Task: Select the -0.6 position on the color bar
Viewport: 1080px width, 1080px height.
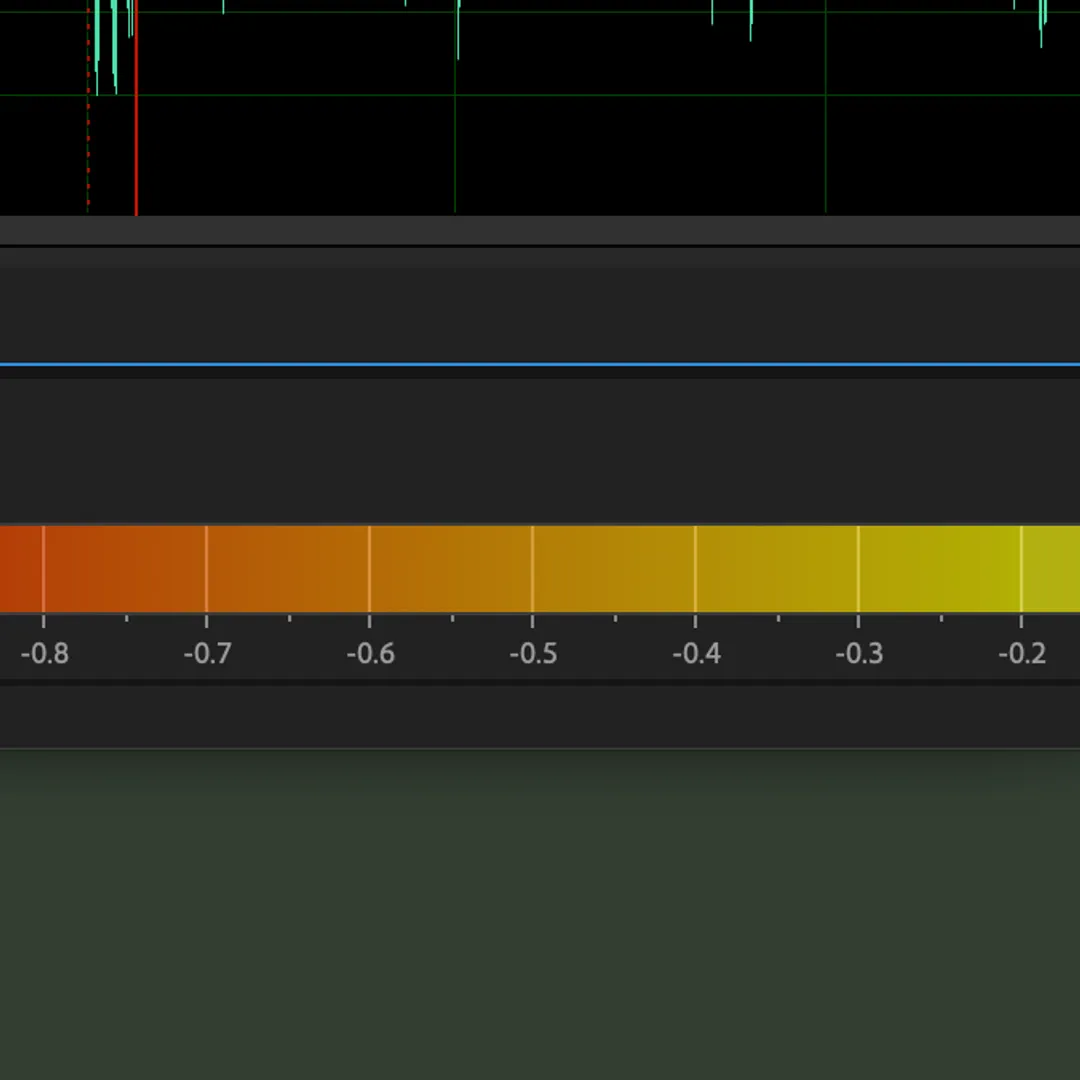Action: click(x=369, y=568)
